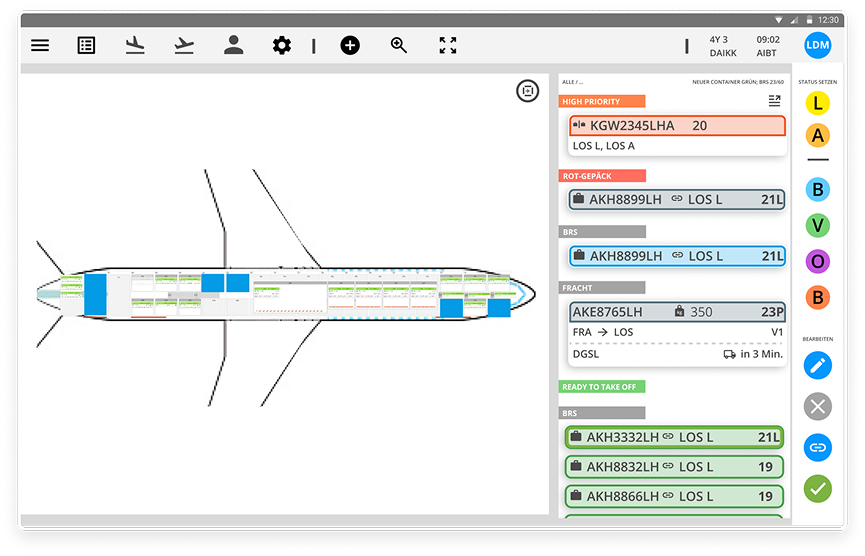The width and height of the screenshot is (865, 556).
Task: Click the add plus circle icon
Action: [350, 45]
